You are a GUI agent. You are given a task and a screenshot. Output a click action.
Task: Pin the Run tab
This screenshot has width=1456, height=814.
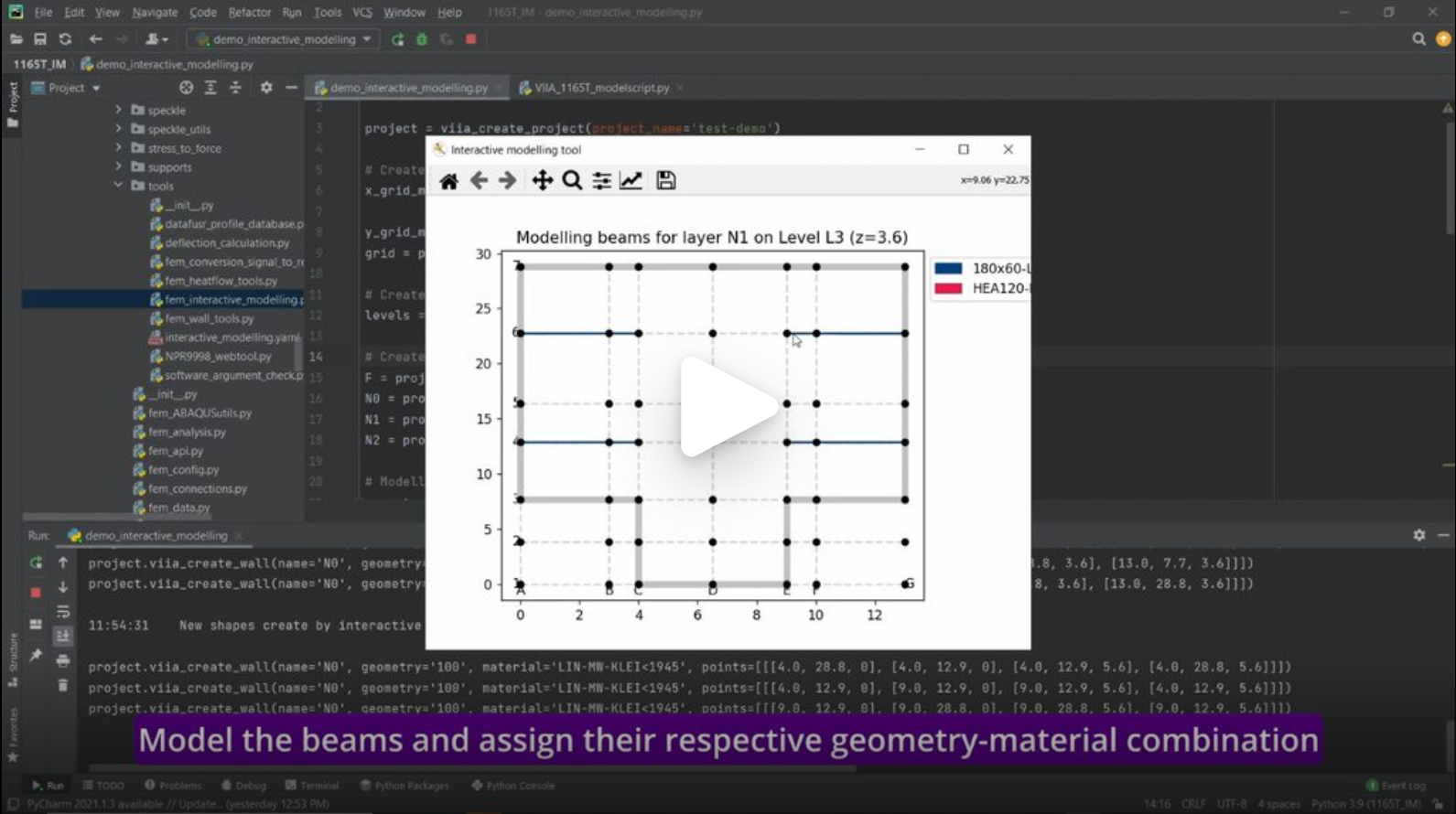point(36,655)
